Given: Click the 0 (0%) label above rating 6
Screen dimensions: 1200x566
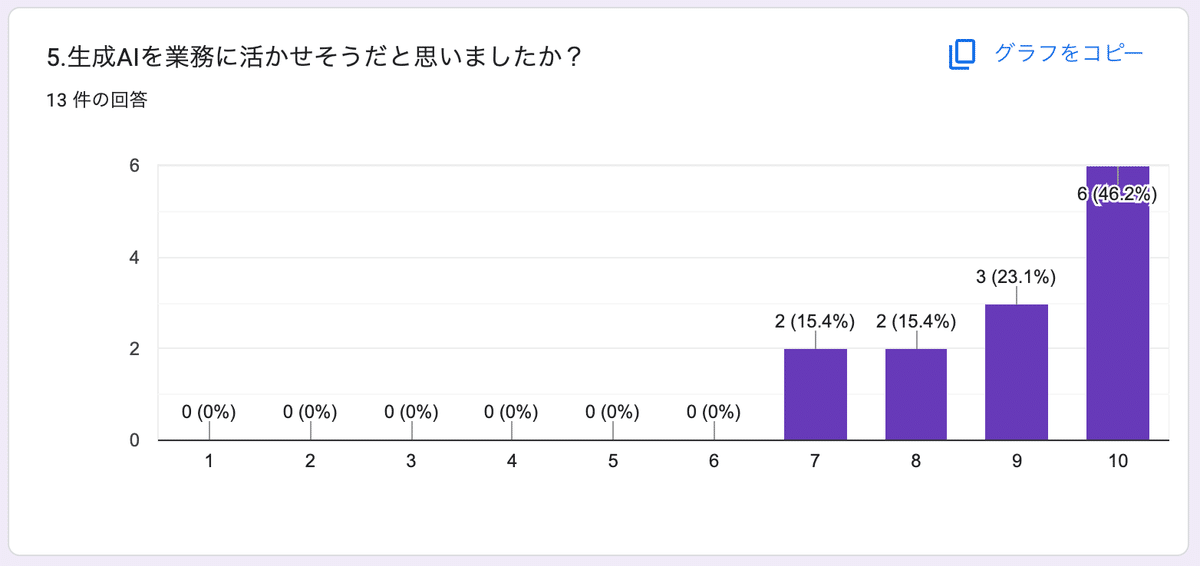Looking at the screenshot, I should coord(714,412).
